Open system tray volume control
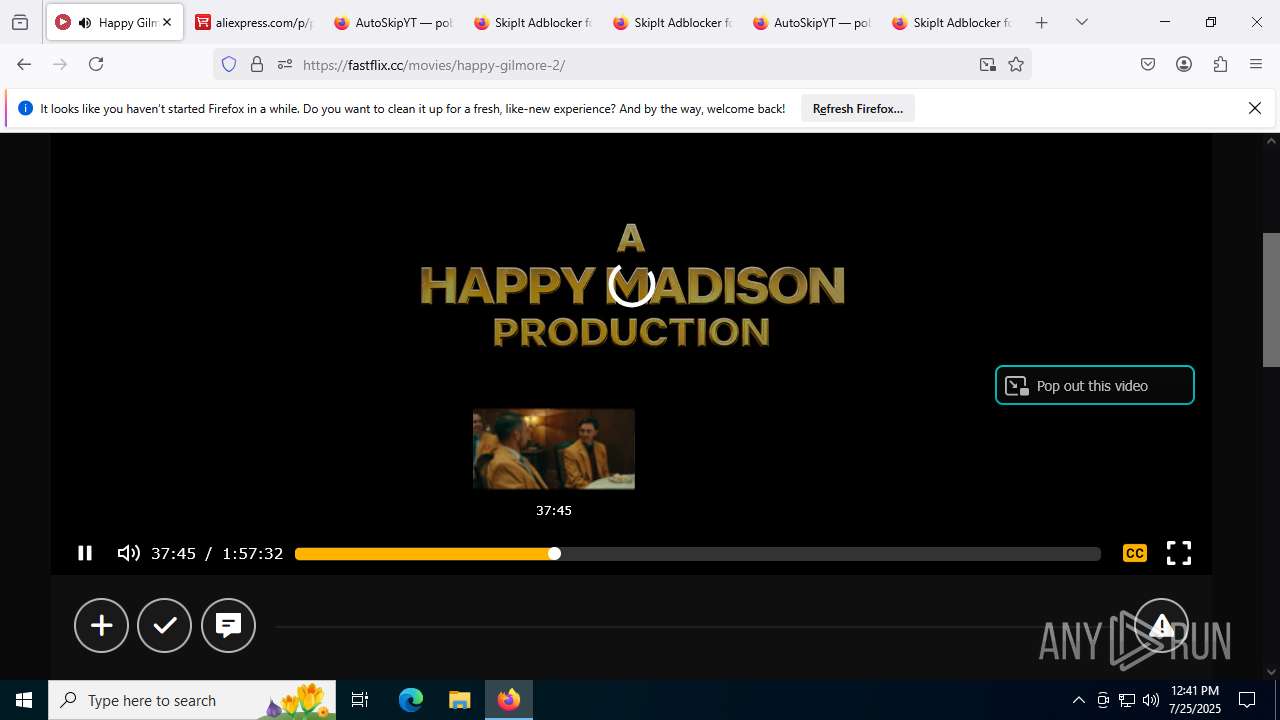 [1151, 700]
